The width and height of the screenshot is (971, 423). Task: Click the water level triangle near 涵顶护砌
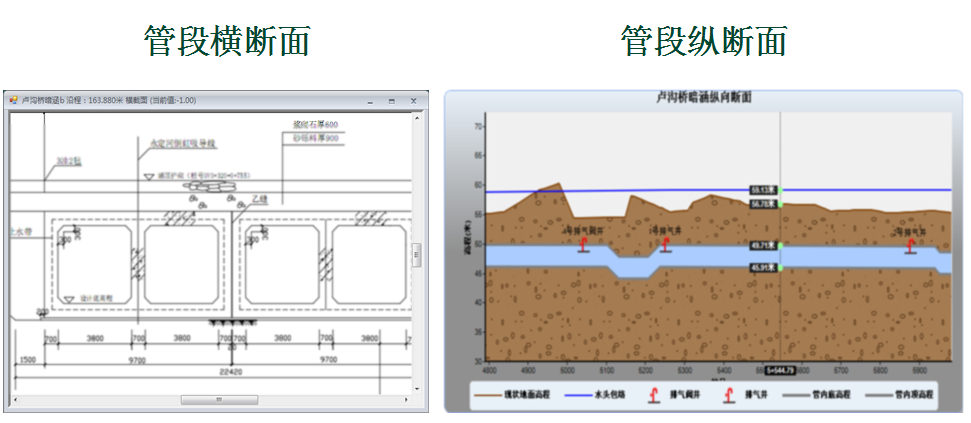click(x=149, y=177)
